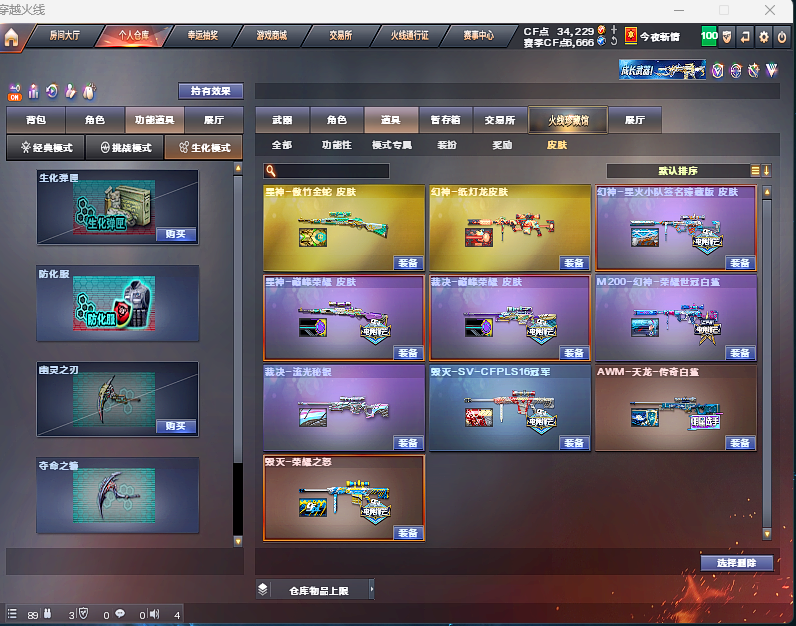The width and height of the screenshot is (796, 626).
Task: Filter by 全部 category
Action: 282,145
